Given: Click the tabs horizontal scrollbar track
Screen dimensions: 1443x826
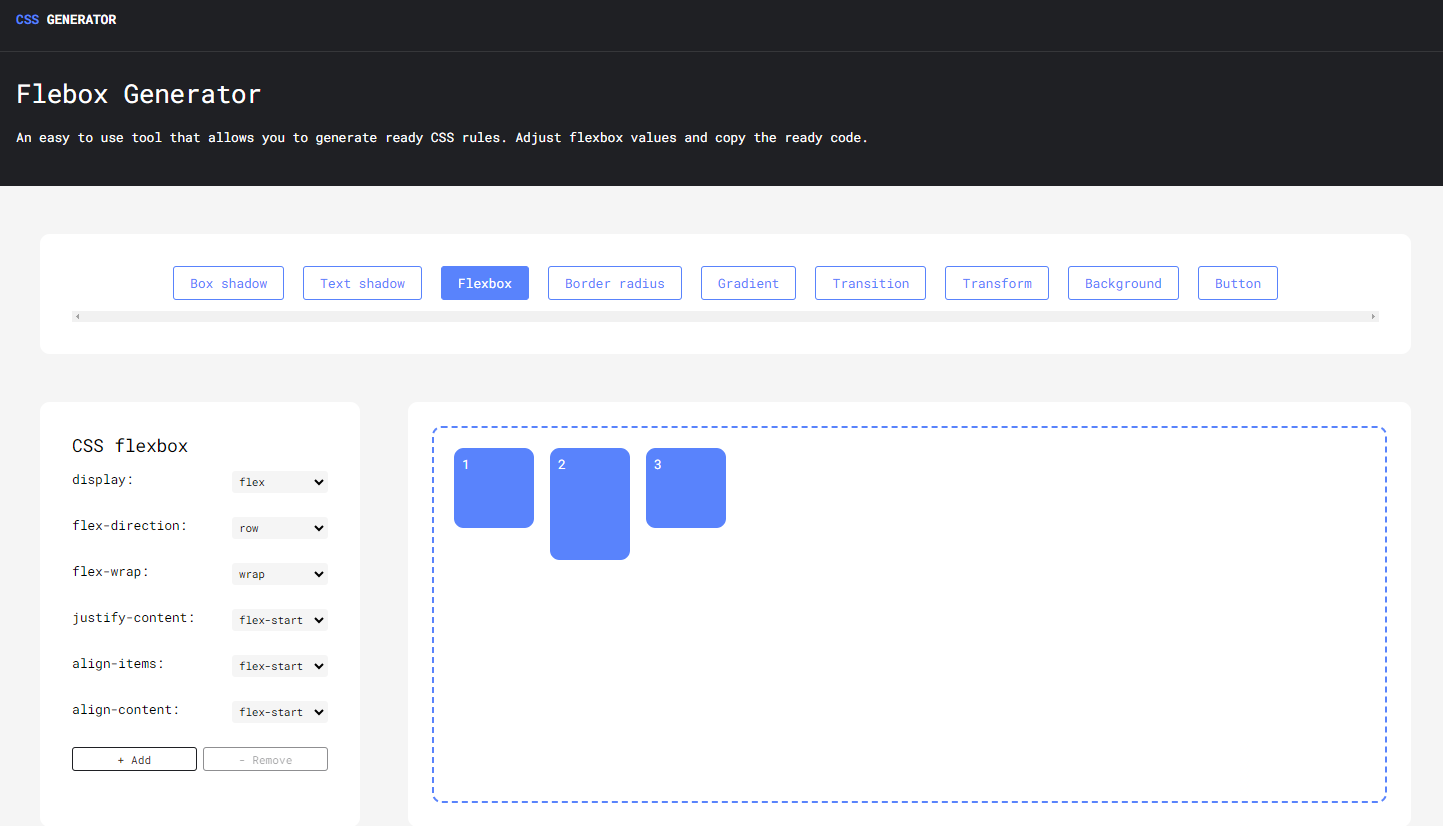Looking at the screenshot, I should [725, 317].
